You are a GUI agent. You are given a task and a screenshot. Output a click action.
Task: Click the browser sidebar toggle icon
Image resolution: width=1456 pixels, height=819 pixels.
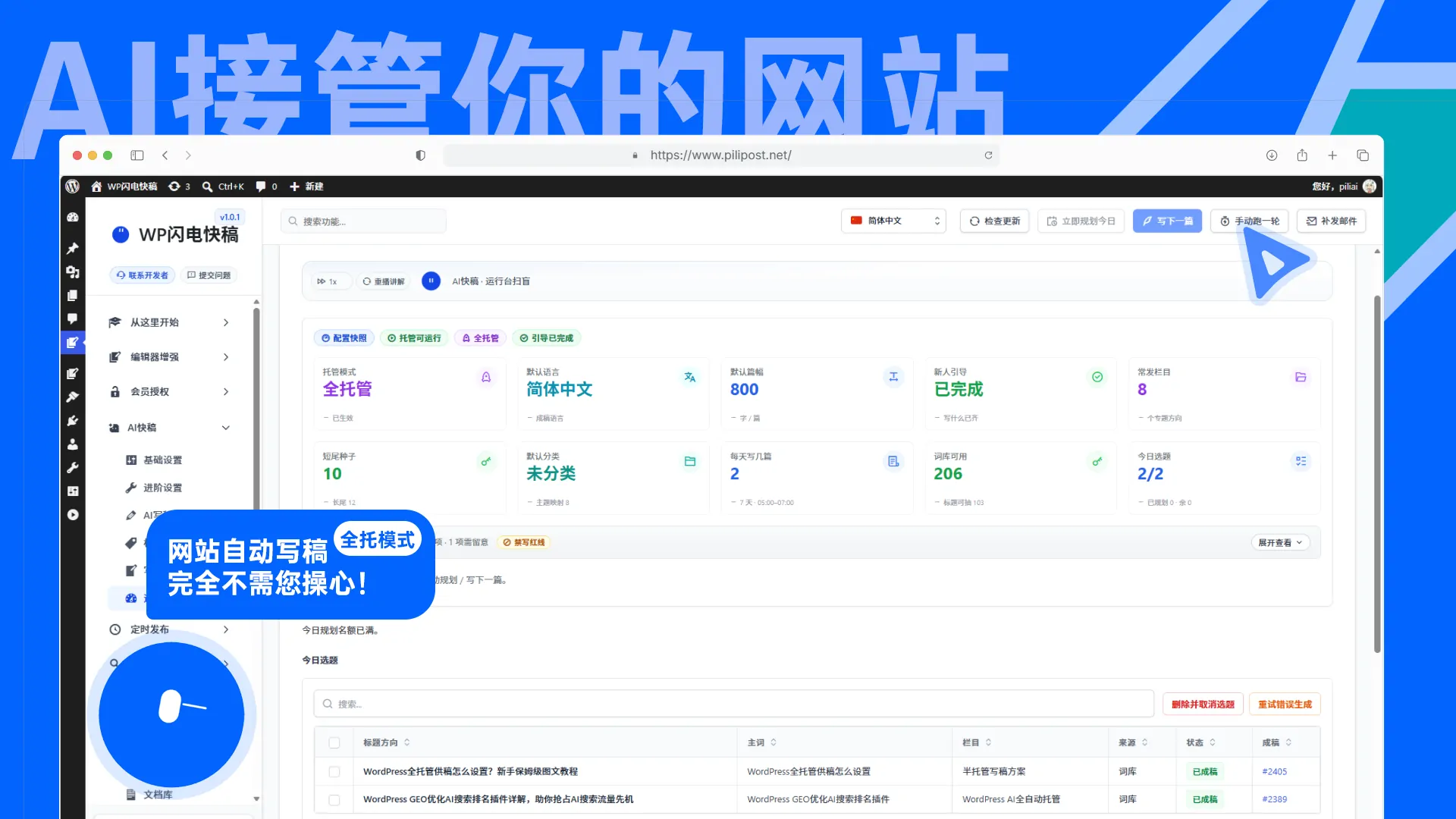137,155
